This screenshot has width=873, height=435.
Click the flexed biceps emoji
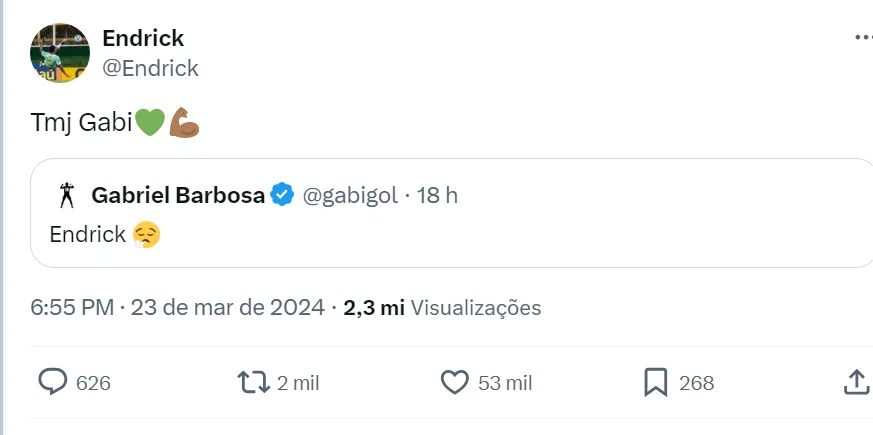pyautogui.click(x=185, y=123)
